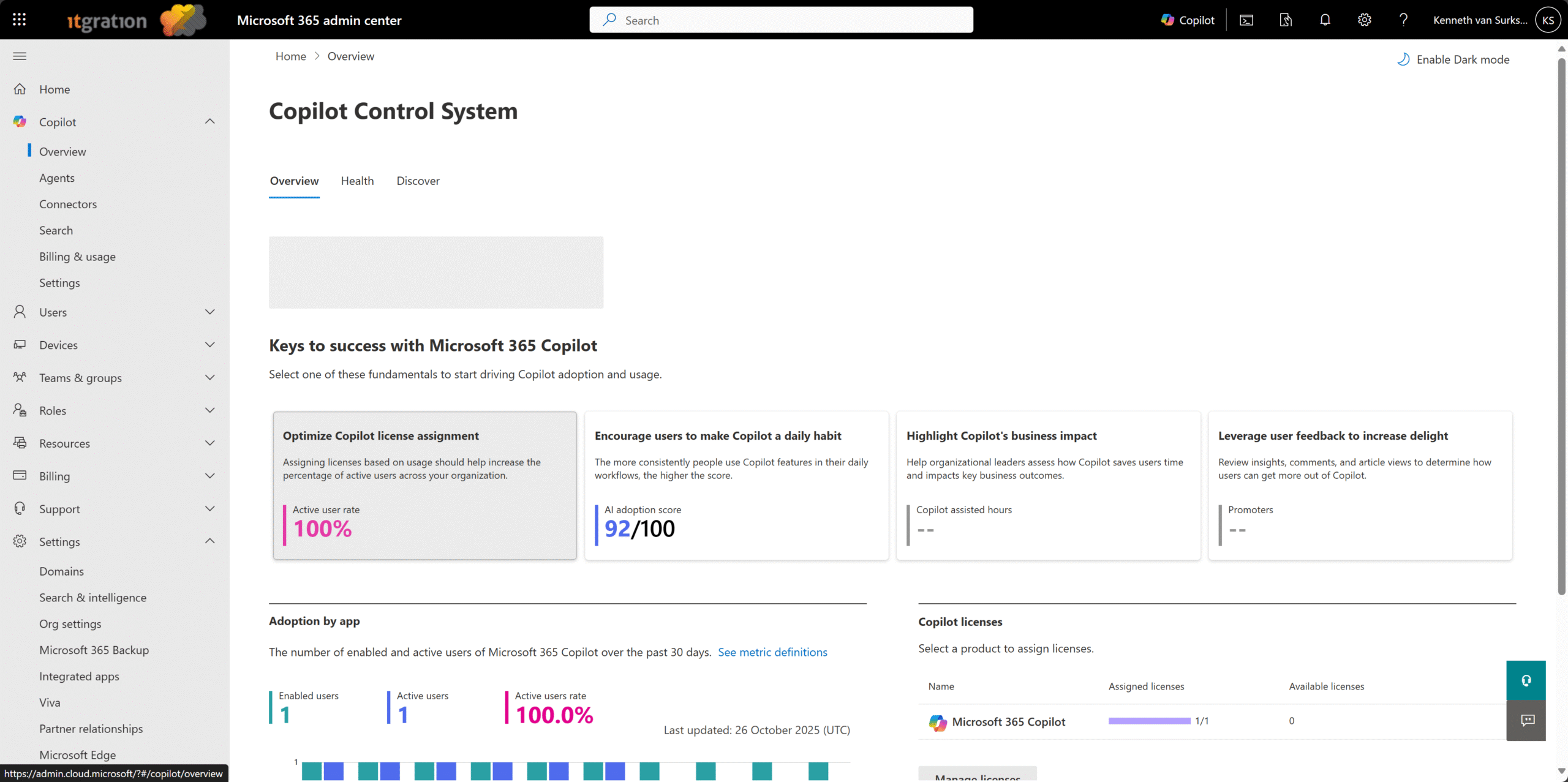Click the Copilot button in header
The image size is (1568, 782).
click(1188, 20)
